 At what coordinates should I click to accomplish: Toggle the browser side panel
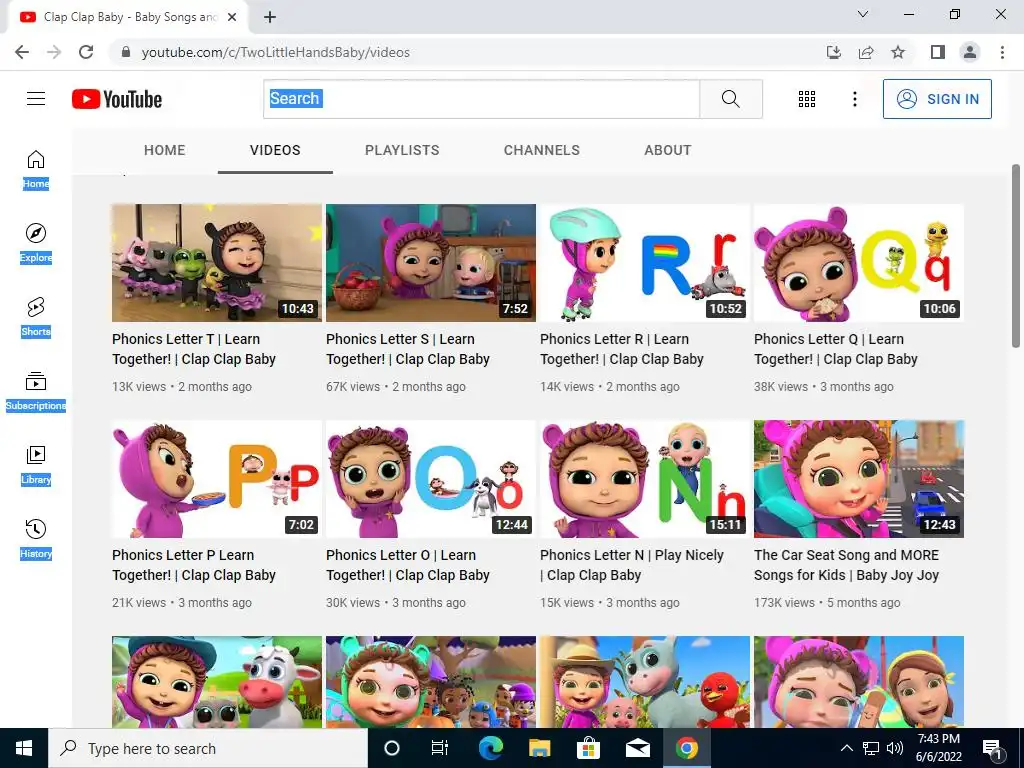[938, 52]
